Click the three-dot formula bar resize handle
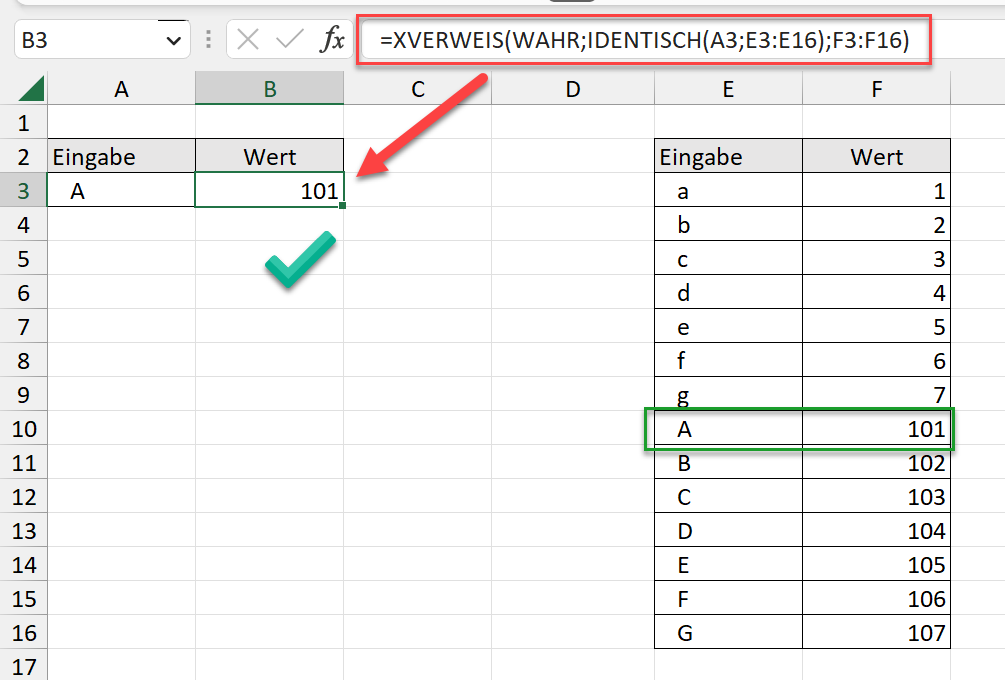1005x680 pixels. click(208, 40)
